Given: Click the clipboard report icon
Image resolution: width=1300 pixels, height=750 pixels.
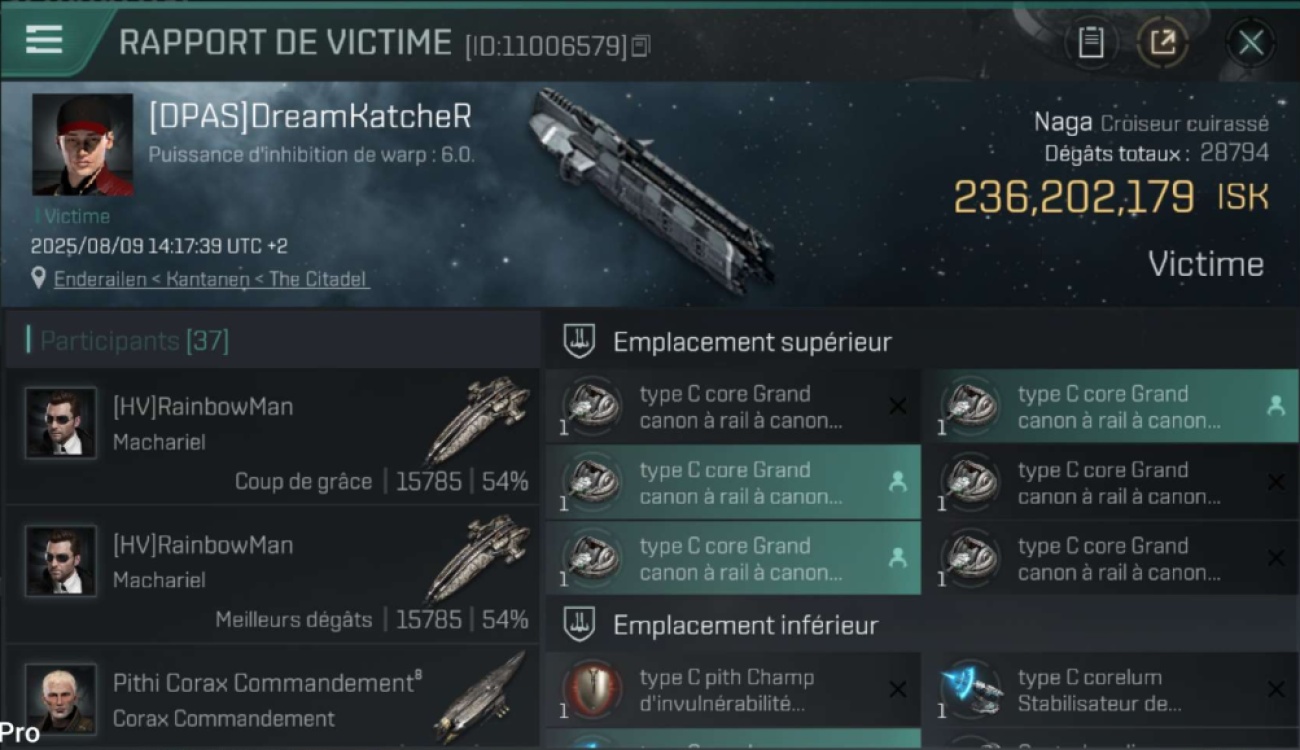Looking at the screenshot, I should click(x=1091, y=42).
